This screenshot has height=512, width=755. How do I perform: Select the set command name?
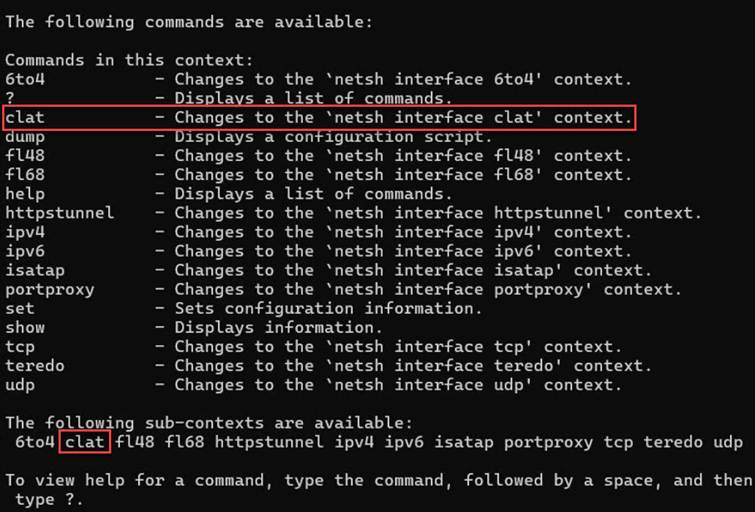coord(20,308)
